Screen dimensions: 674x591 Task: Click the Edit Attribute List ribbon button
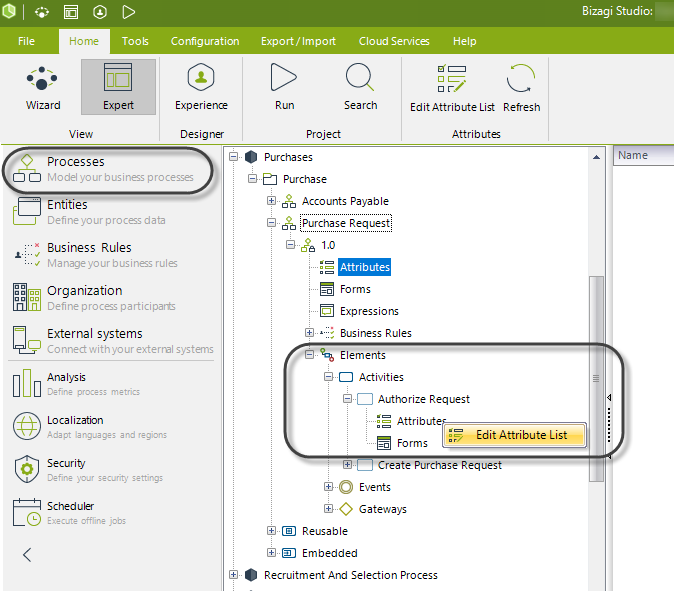[x=452, y=88]
